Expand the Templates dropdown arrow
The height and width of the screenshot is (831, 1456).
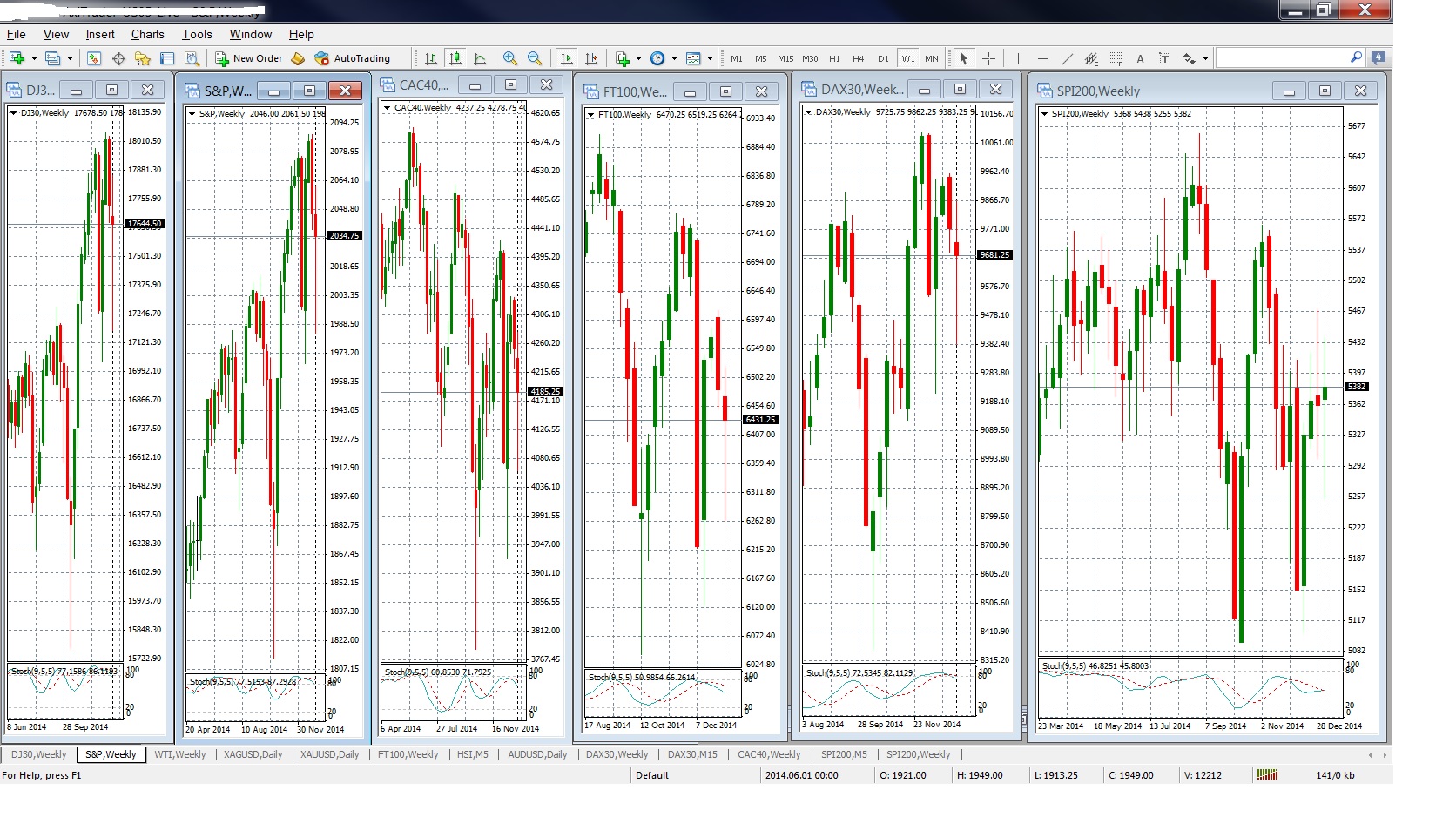point(710,59)
